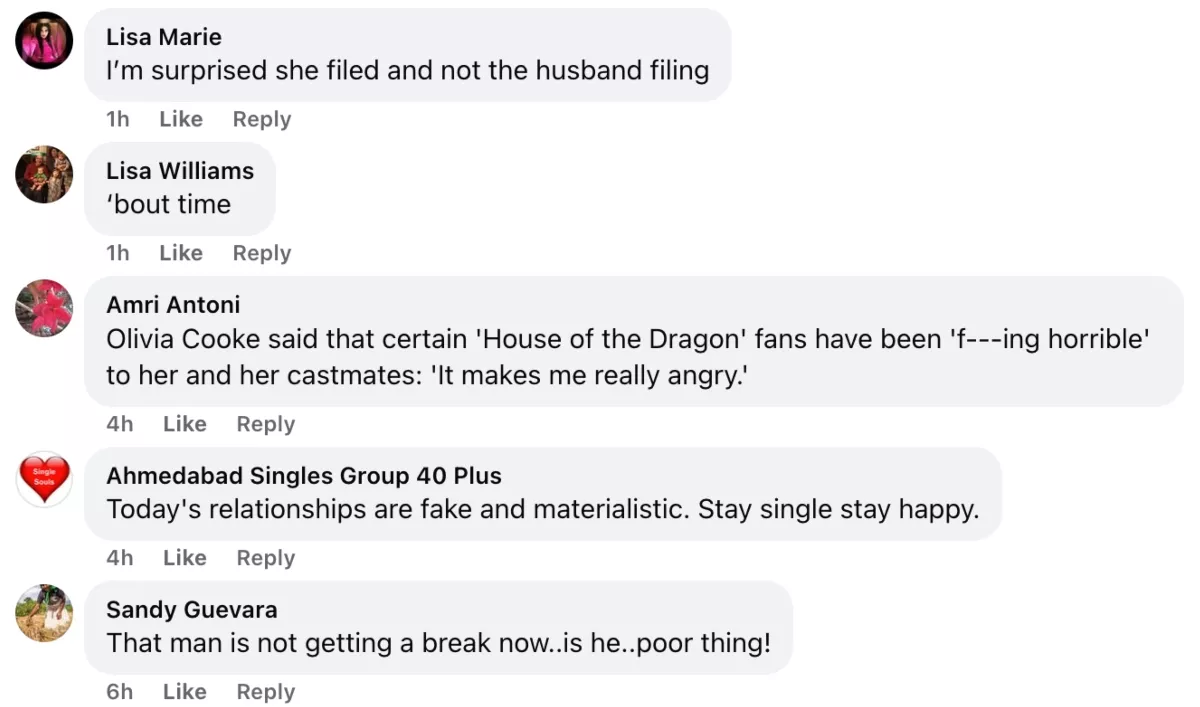Reply to Amri Antoni's comment
This screenshot has width=1200, height=707.
click(266, 424)
